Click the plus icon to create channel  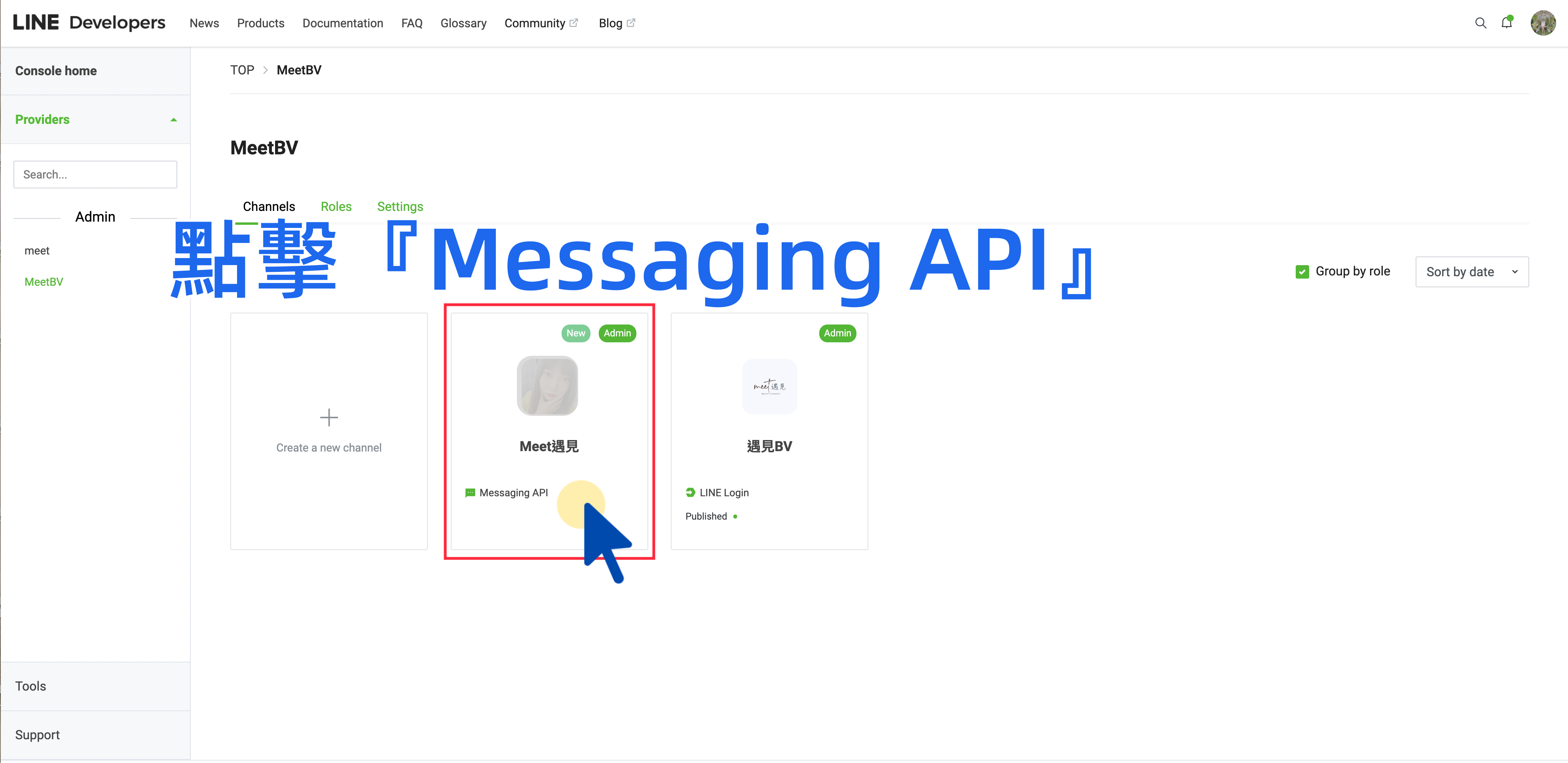click(329, 418)
